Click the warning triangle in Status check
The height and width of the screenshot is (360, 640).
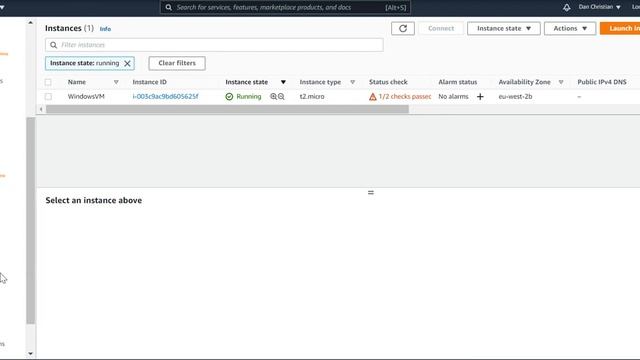(373, 97)
